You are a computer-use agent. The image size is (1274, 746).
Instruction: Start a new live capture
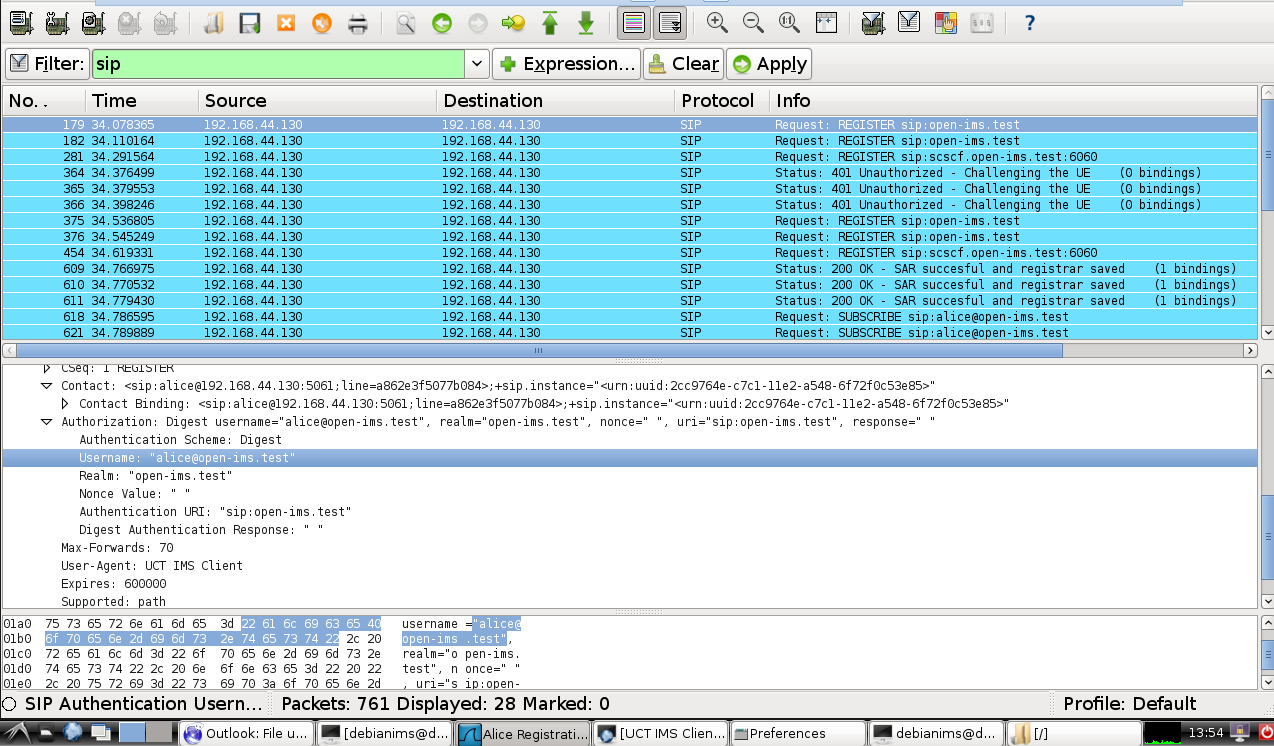click(x=93, y=22)
